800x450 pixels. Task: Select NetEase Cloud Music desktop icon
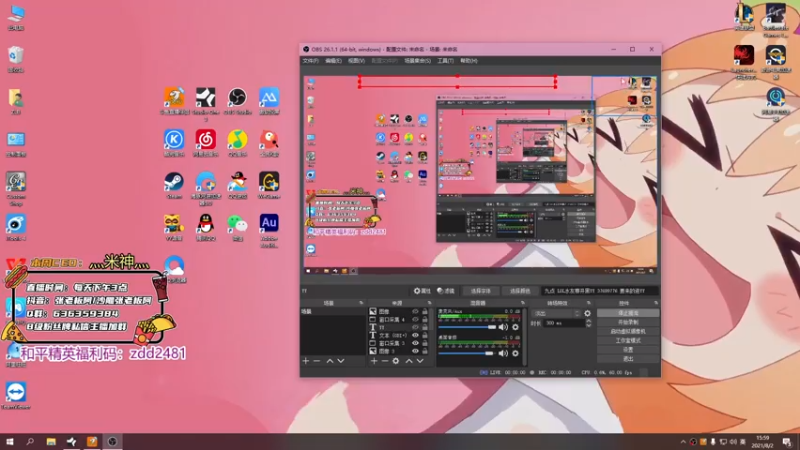coord(206,143)
